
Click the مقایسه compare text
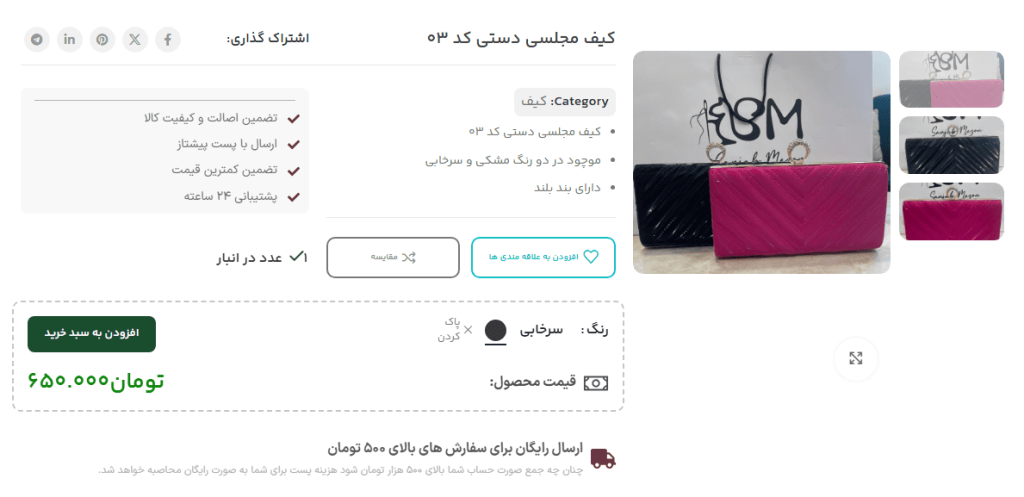[x=384, y=257]
